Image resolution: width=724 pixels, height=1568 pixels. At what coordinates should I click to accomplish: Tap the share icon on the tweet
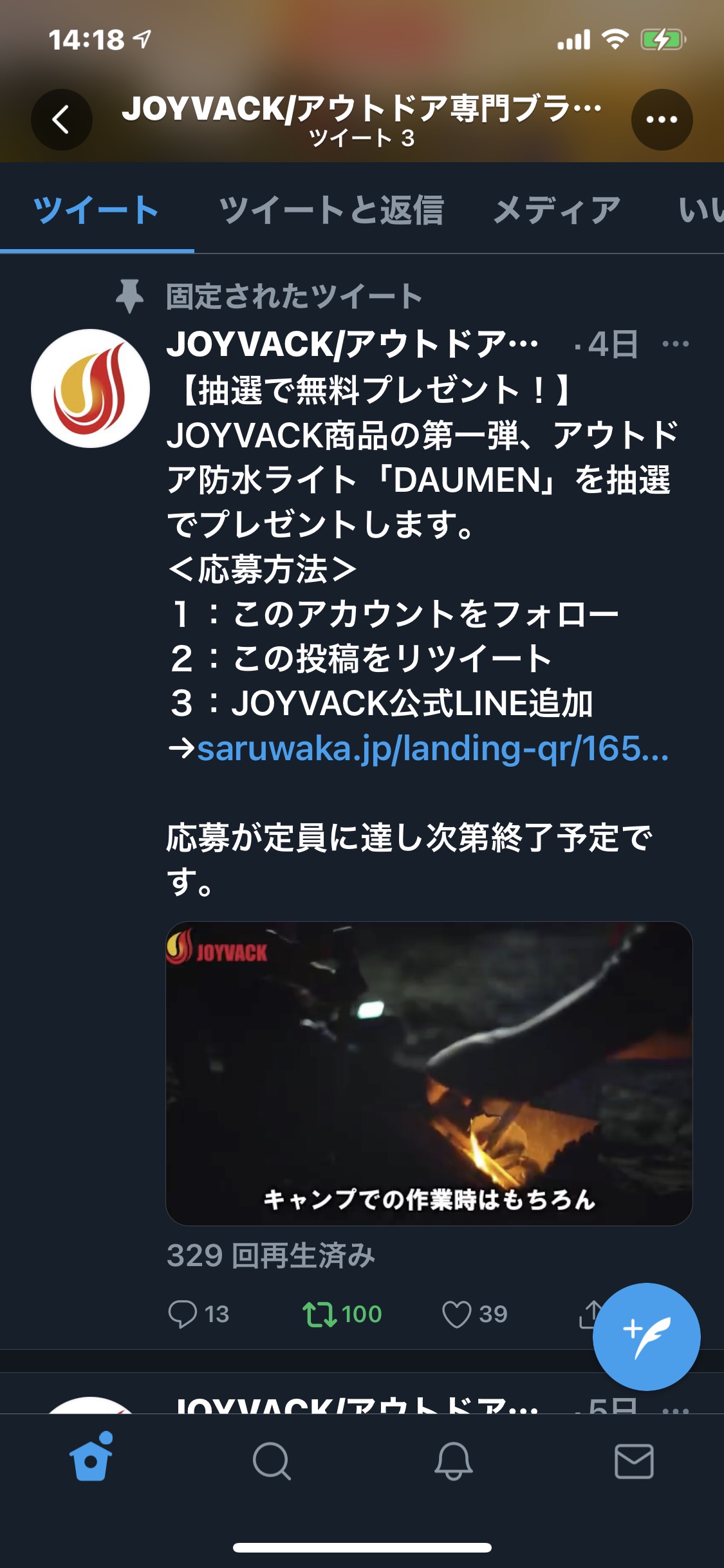(591, 1314)
